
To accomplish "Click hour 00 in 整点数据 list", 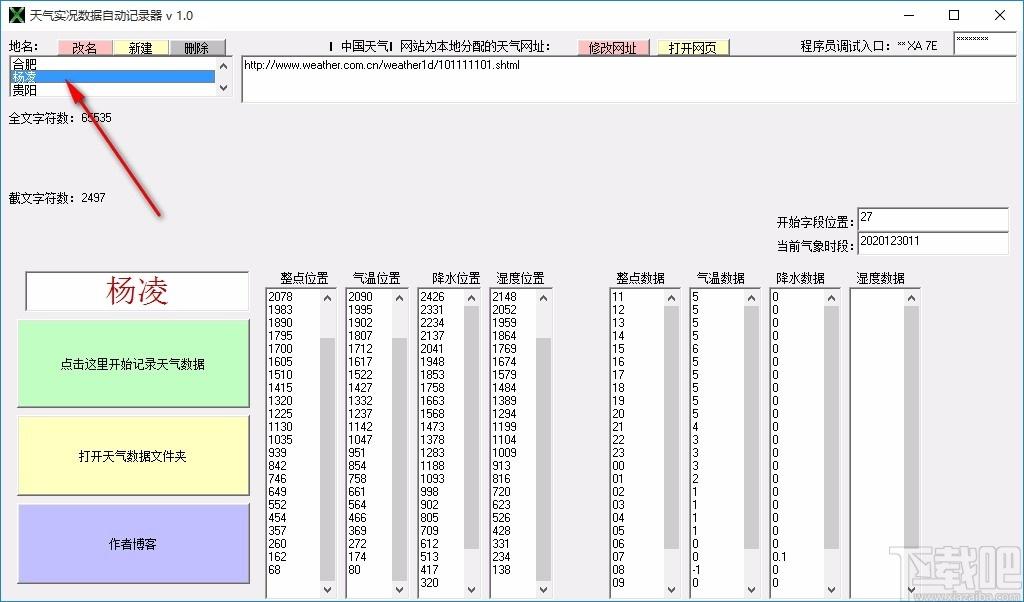I will [618, 466].
